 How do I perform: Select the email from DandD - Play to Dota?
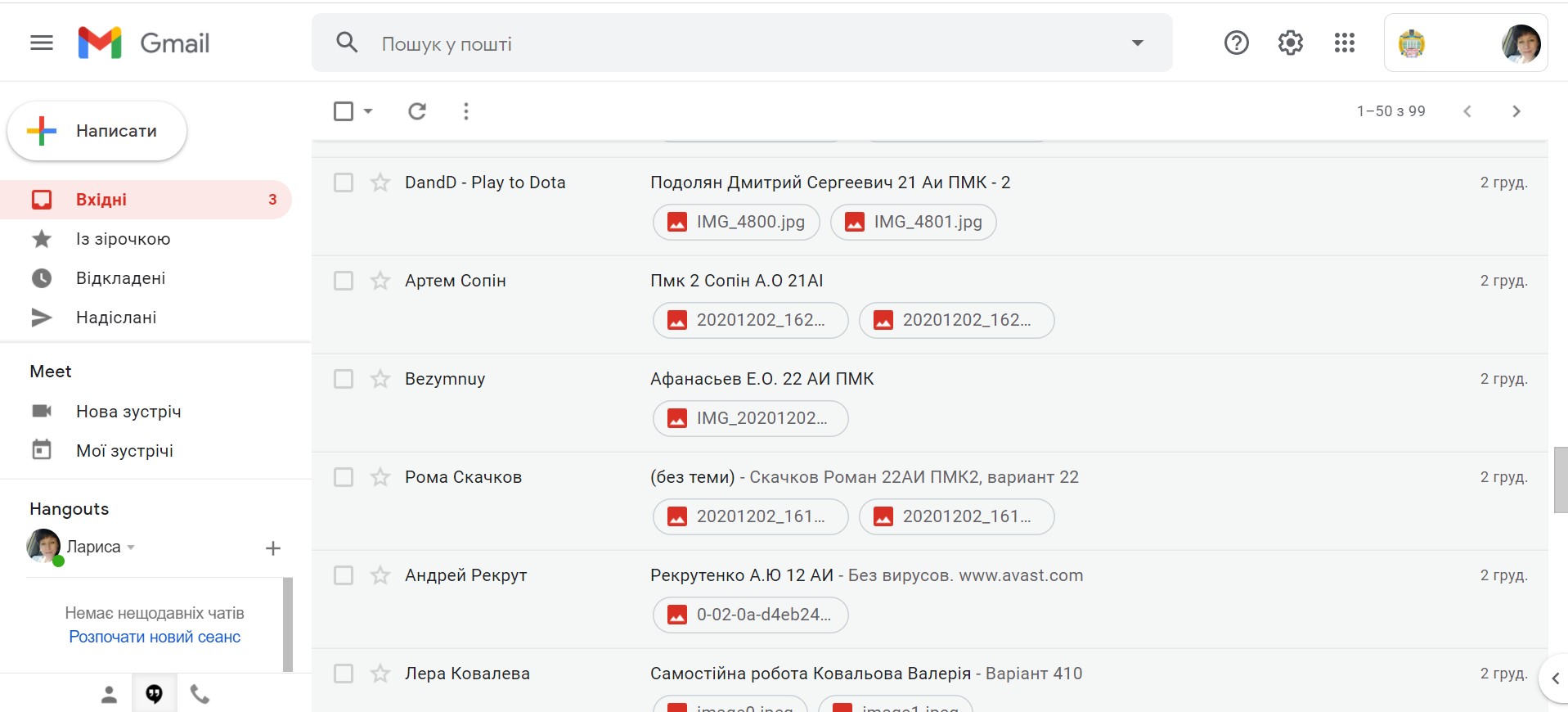point(344,183)
